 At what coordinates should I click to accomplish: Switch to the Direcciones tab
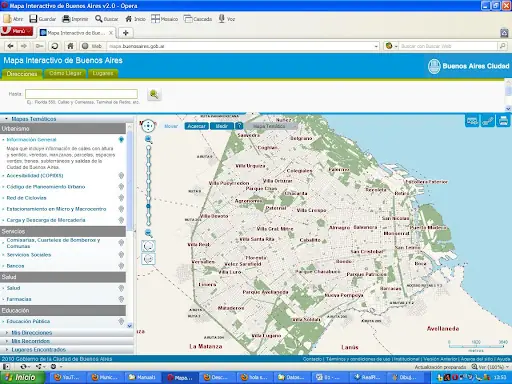22,74
